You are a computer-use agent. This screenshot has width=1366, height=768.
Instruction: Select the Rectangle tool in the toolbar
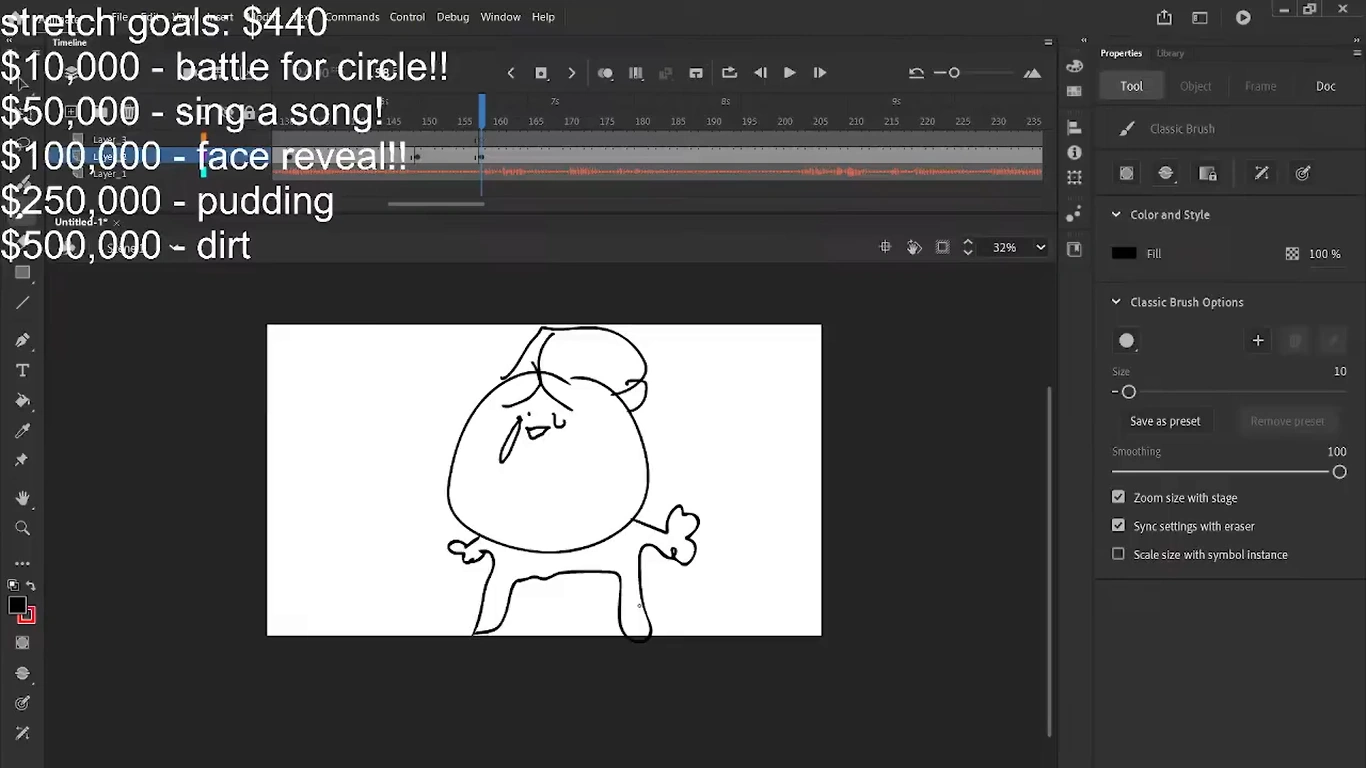(22, 273)
